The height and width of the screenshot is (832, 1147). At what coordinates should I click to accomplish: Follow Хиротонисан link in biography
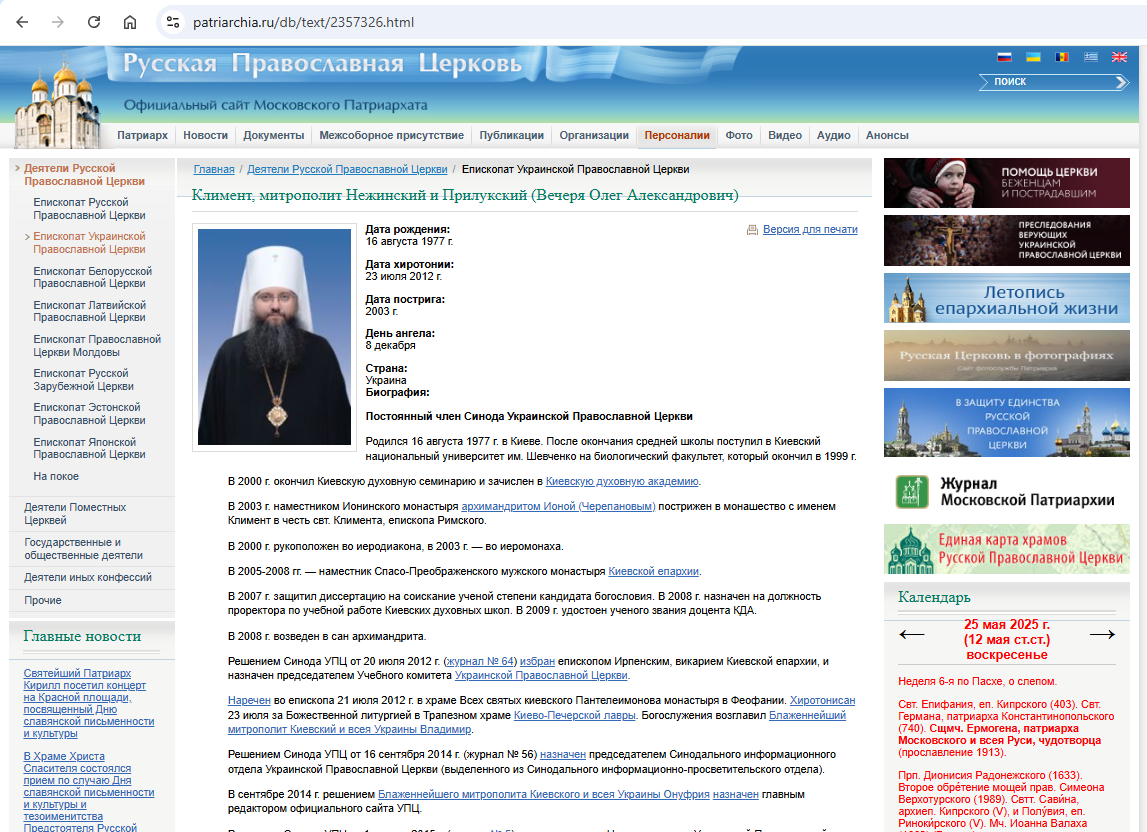tap(822, 700)
